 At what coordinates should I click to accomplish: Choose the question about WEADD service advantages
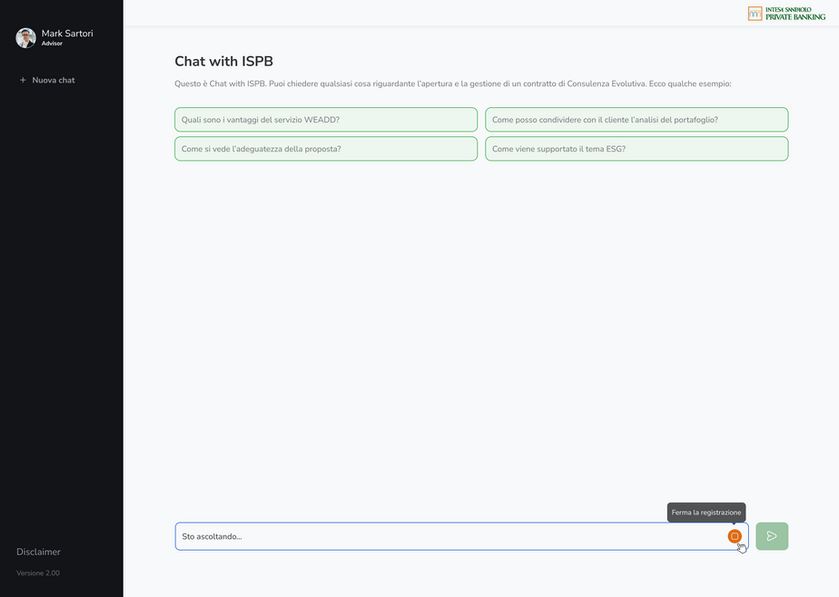pos(326,120)
